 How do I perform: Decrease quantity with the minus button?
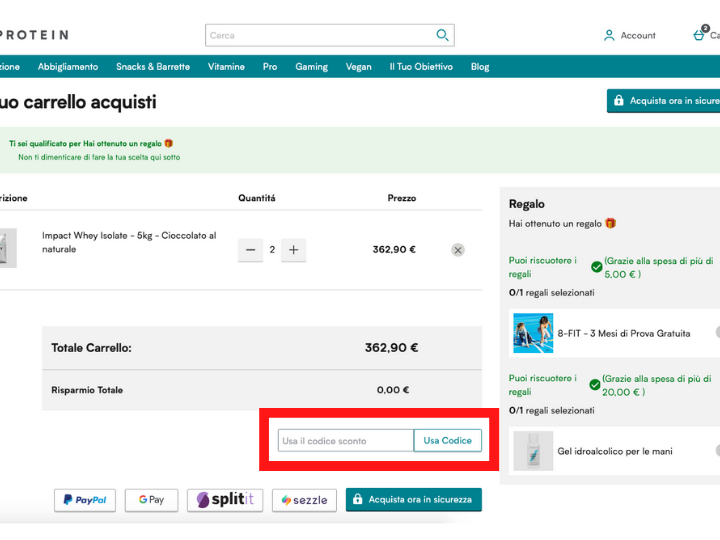coord(250,250)
